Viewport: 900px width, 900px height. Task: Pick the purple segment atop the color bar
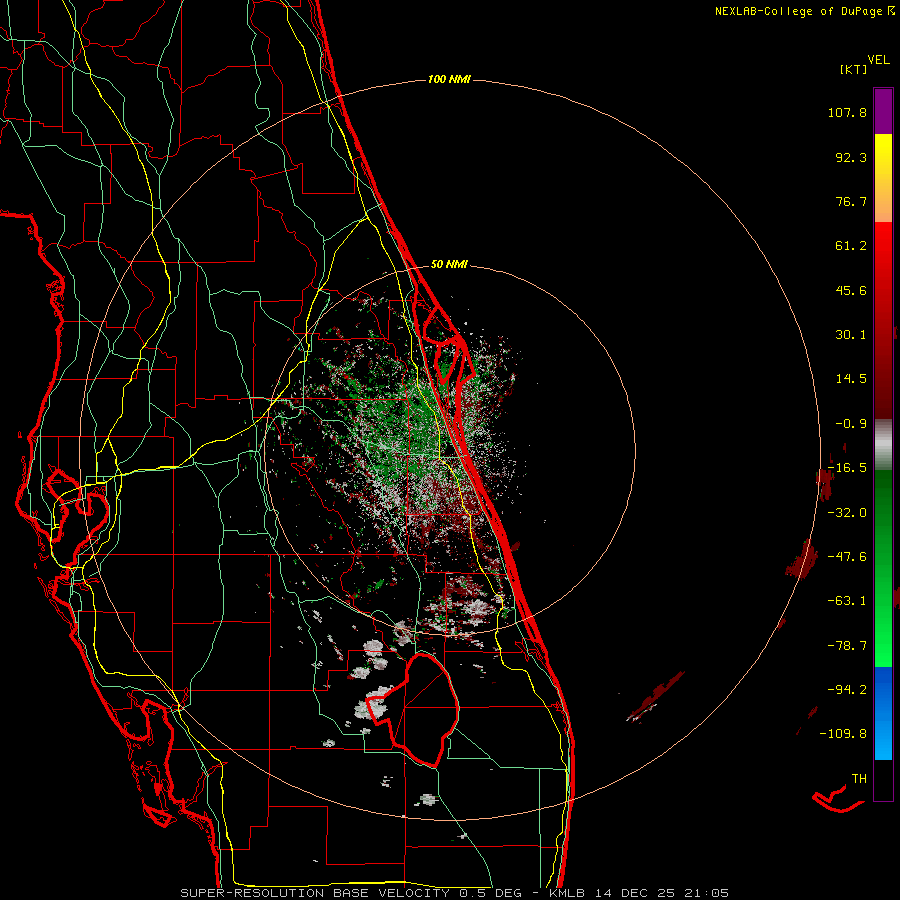tap(883, 111)
